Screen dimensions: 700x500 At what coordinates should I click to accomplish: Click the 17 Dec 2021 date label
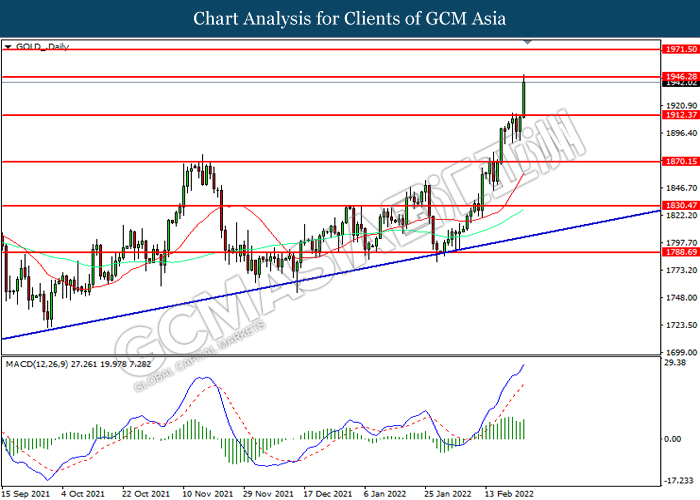(x=328, y=494)
